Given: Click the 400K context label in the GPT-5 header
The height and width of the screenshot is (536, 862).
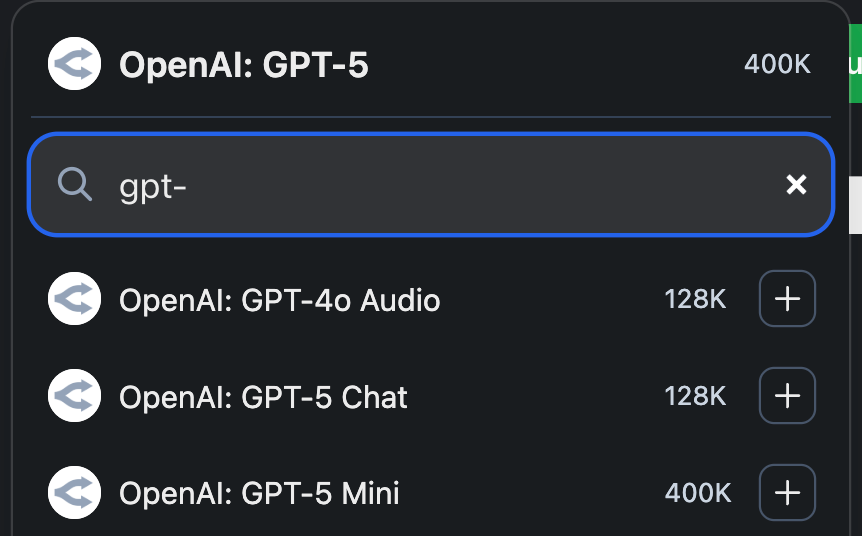Looking at the screenshot, I should click(x=777, y=64).
